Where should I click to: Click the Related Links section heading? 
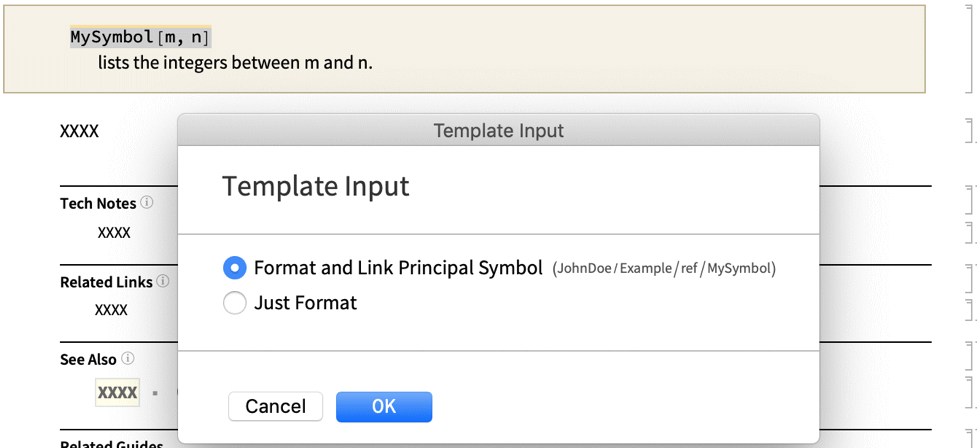[106, 283]
